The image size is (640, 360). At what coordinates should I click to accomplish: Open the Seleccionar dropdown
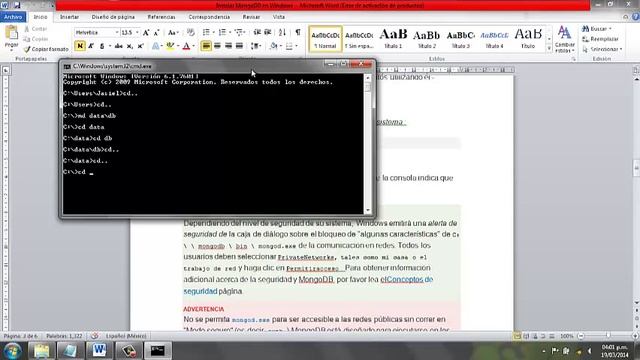(602, 49)
